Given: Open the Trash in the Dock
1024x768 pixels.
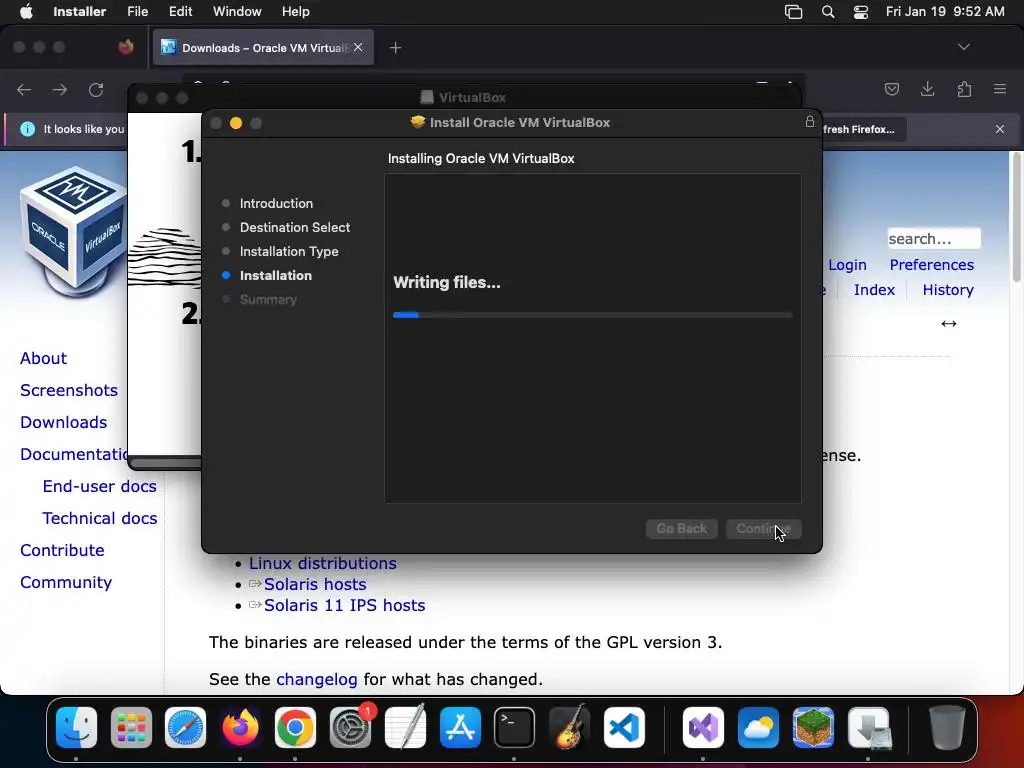Looking at the screenshot, I should click(x=946, y=727).
